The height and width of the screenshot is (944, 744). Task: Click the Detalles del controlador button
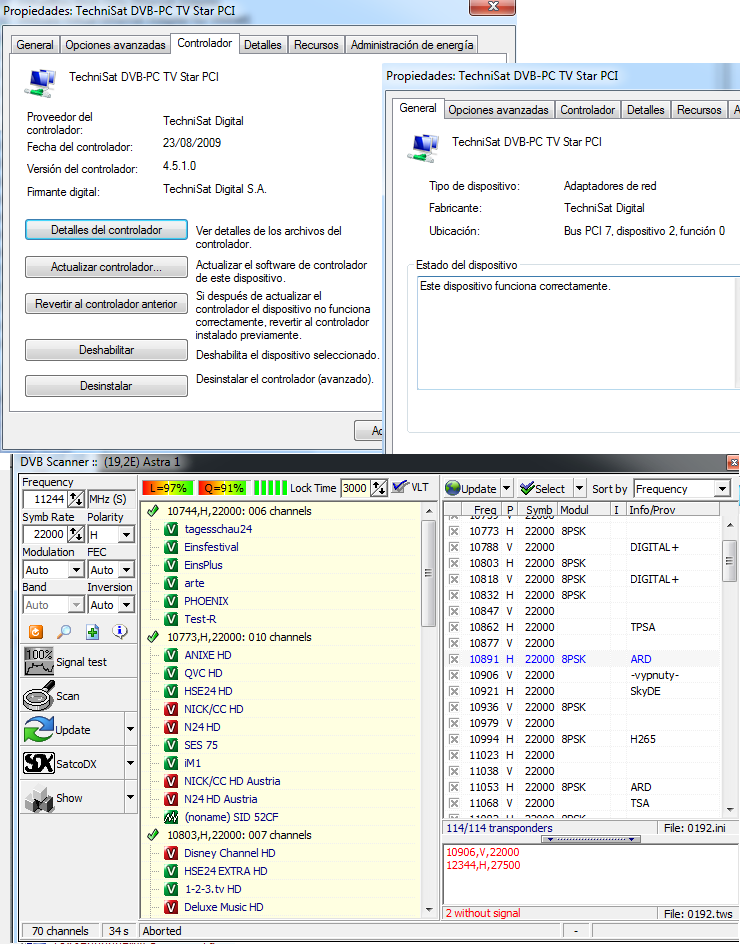click(106, 230)
